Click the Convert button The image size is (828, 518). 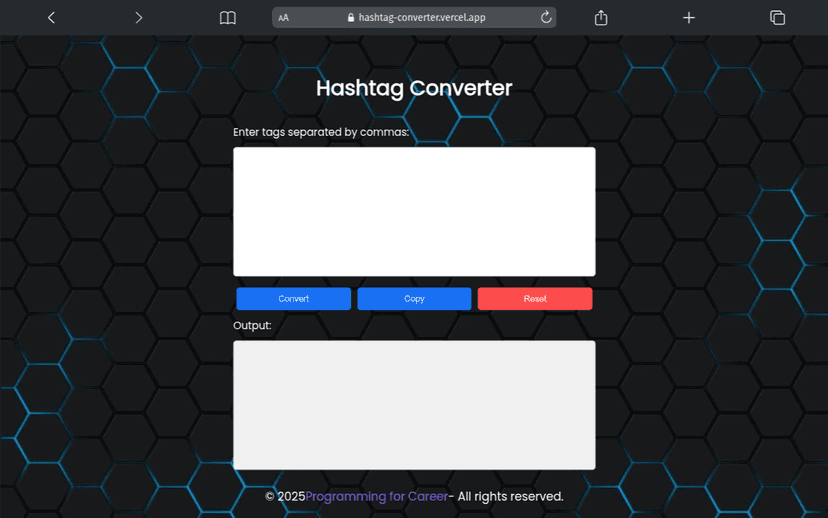click(x=294, y=299)
